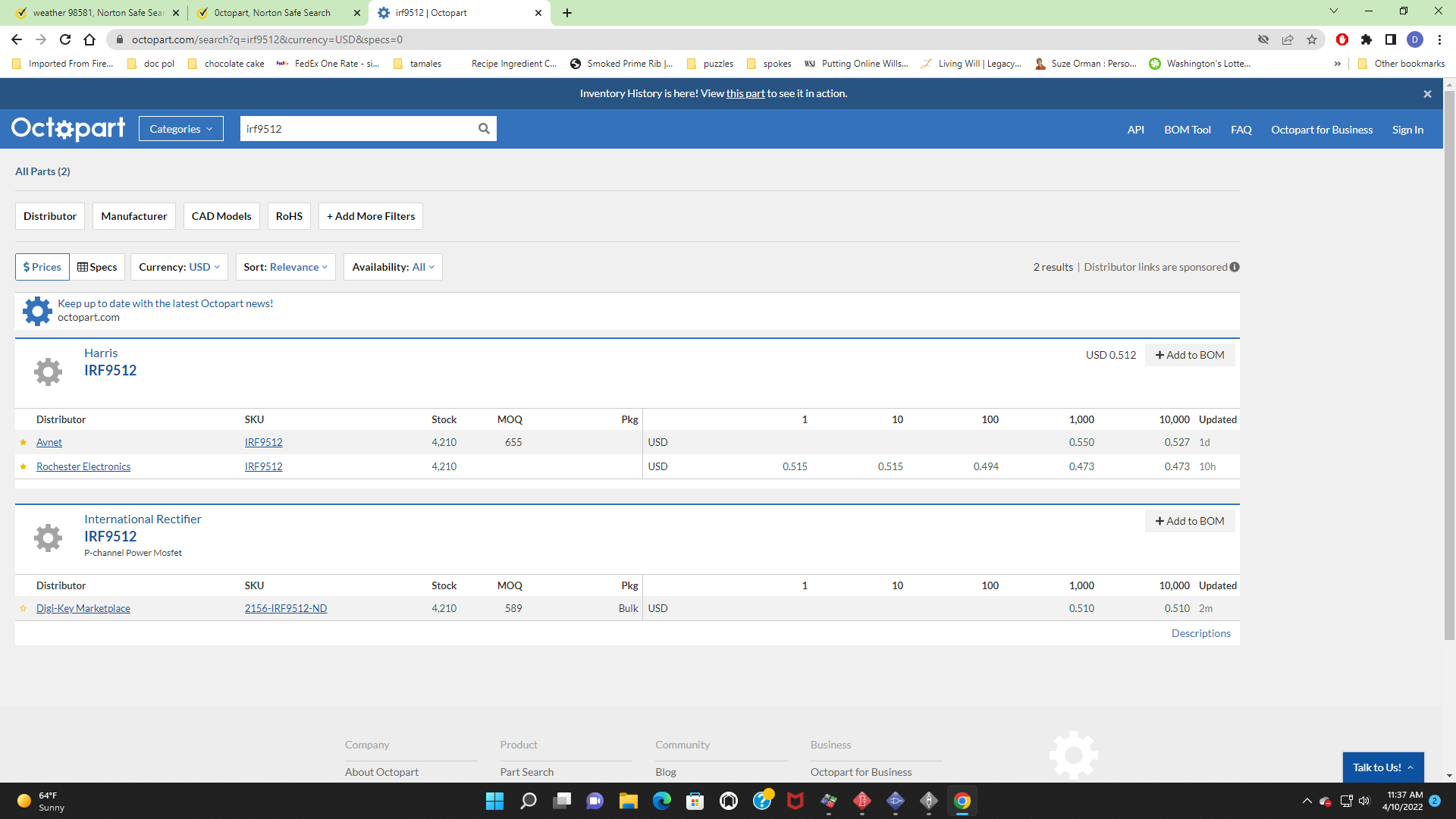Open API in the top navigation

click(x=1135, y=130)
